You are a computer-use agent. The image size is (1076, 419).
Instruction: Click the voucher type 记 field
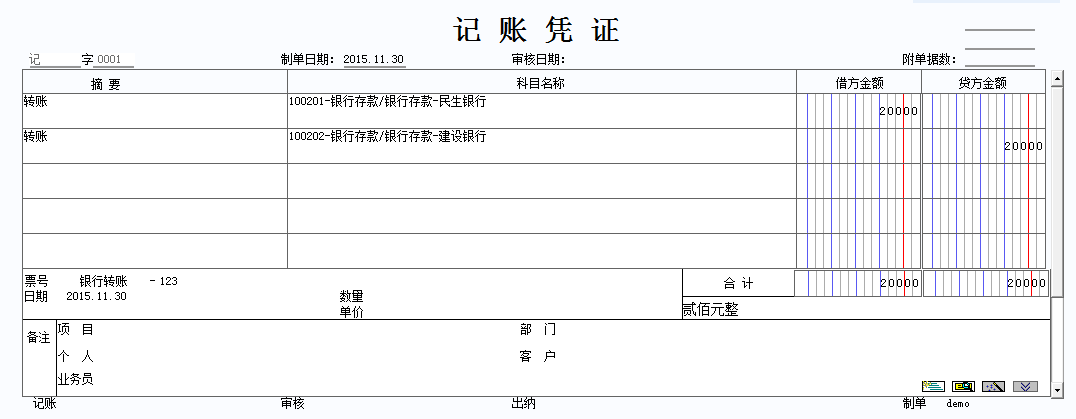coord(54,60)
